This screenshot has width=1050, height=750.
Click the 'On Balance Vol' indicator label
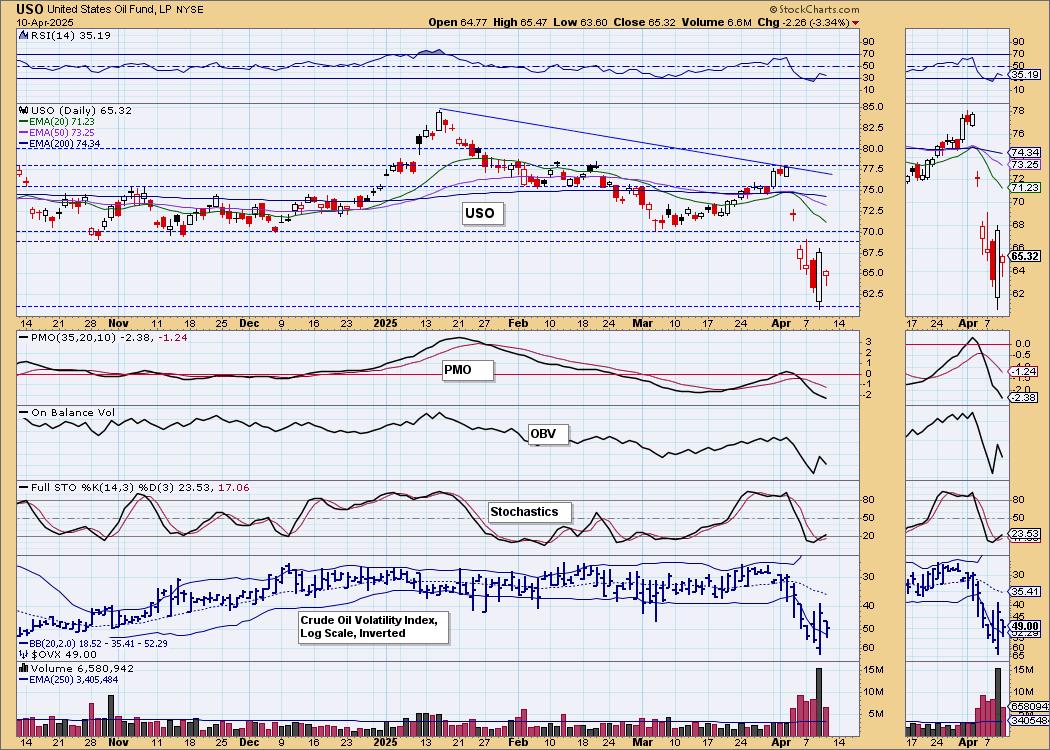point(67,412)
